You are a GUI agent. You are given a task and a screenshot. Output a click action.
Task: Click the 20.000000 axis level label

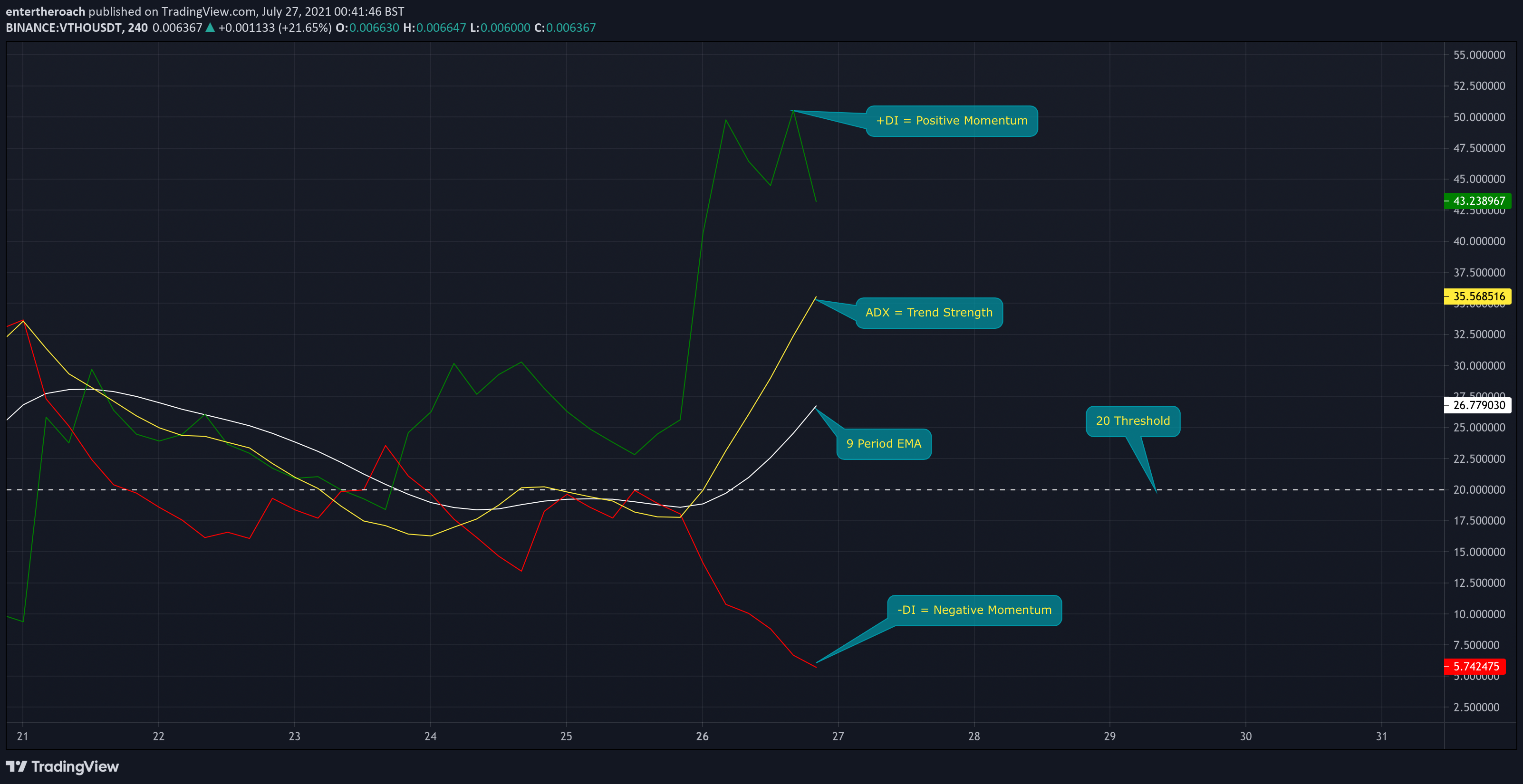(x=1479, y=489)
